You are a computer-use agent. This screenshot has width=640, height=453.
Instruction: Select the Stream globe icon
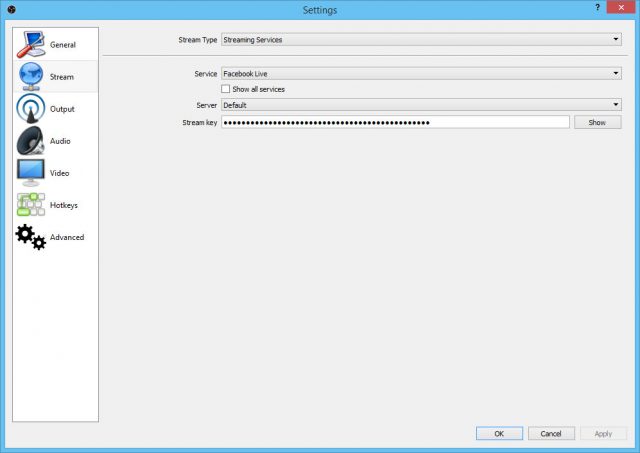[x=30, y=77]
